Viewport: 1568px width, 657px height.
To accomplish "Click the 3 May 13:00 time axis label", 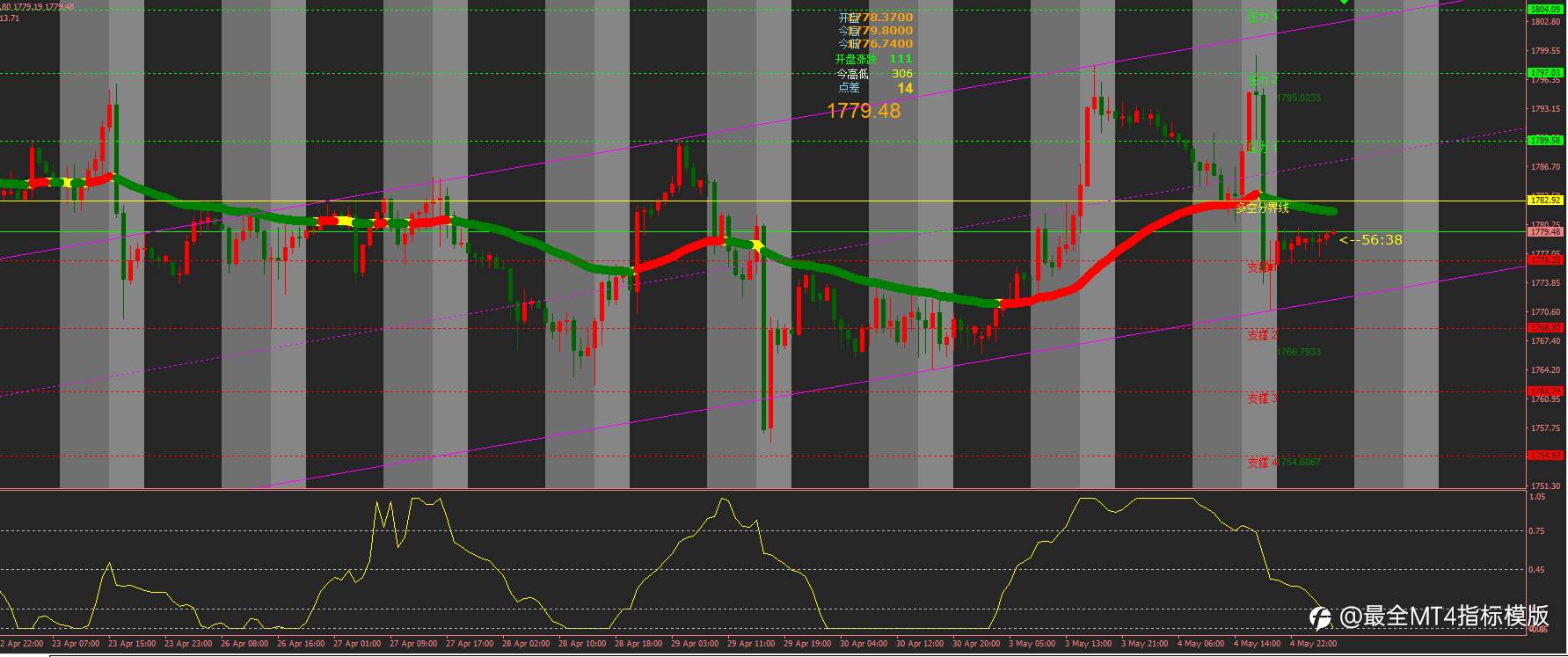I will pos(1090,644).
